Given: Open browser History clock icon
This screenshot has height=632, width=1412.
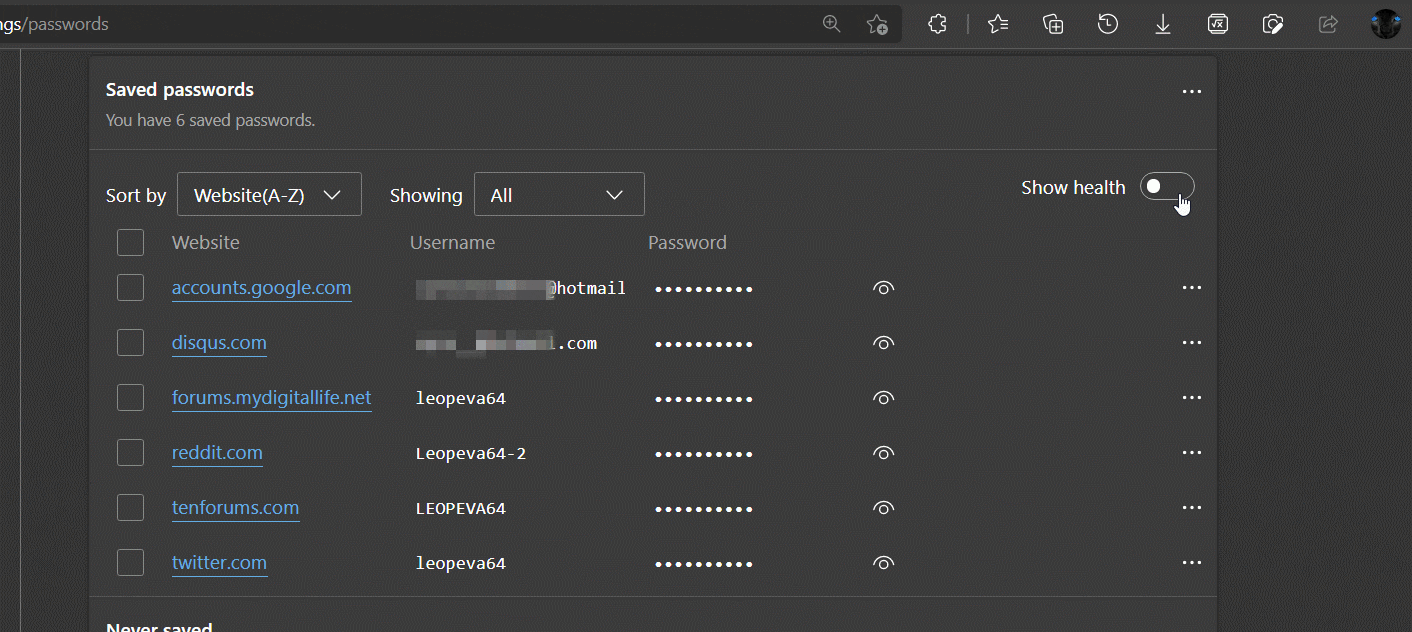Looking at the screenshot, I should (x=1108, y=24).
